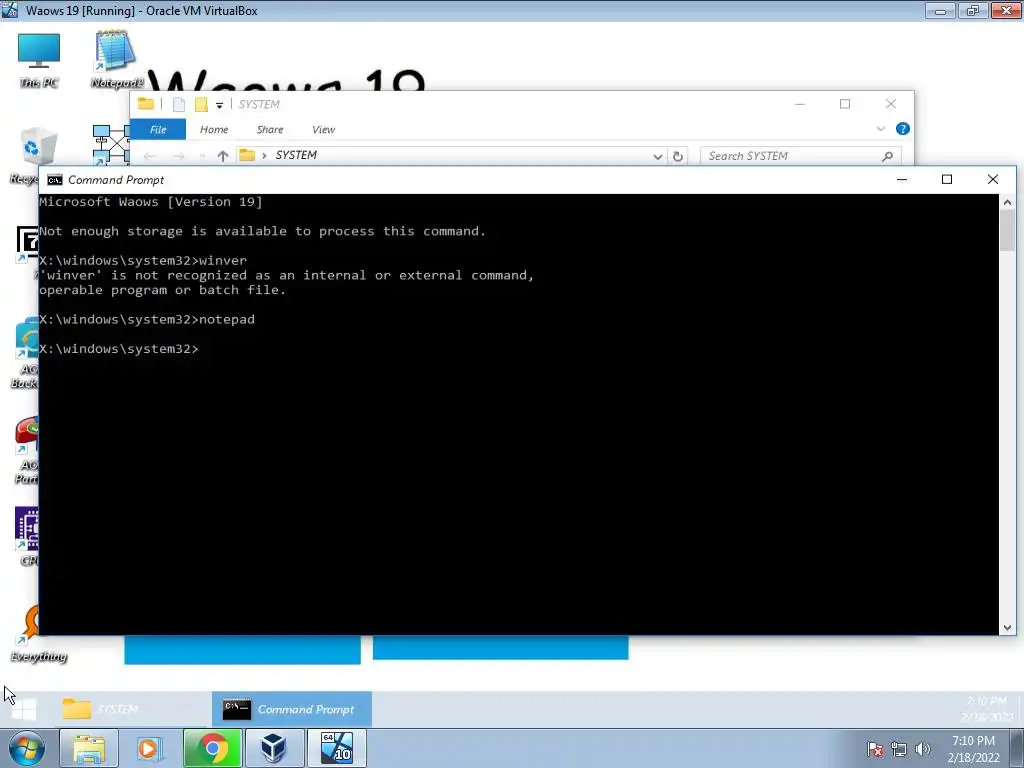Click the SYSTEM breadcrumb in address bar
Image resolution: width=1024 pixels, height=768 pixels.
tap(296, 155)
